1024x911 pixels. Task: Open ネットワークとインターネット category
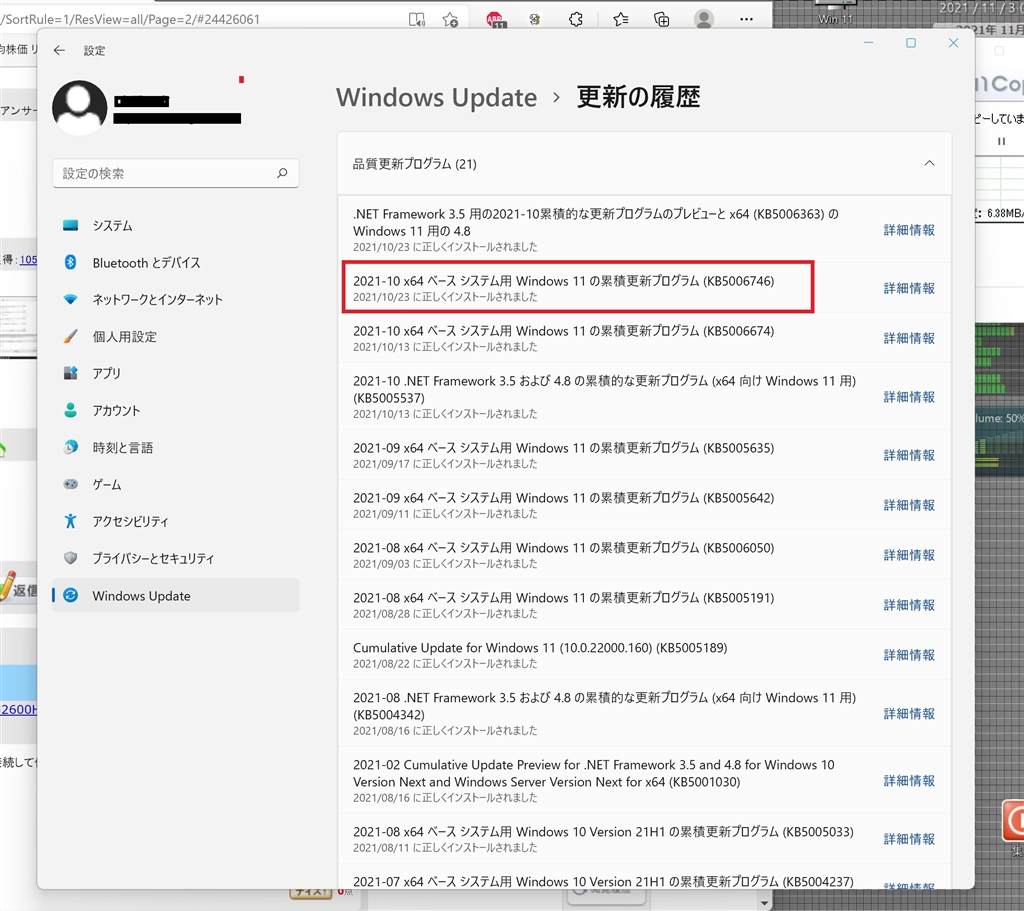176,299
